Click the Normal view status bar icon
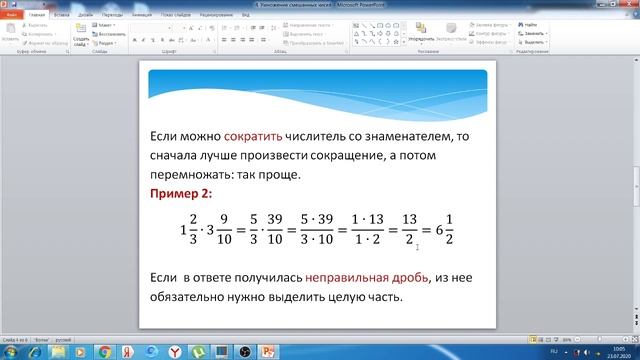Image resolution: width=640 pixels, height=360 pixels. tap(533, 340)
